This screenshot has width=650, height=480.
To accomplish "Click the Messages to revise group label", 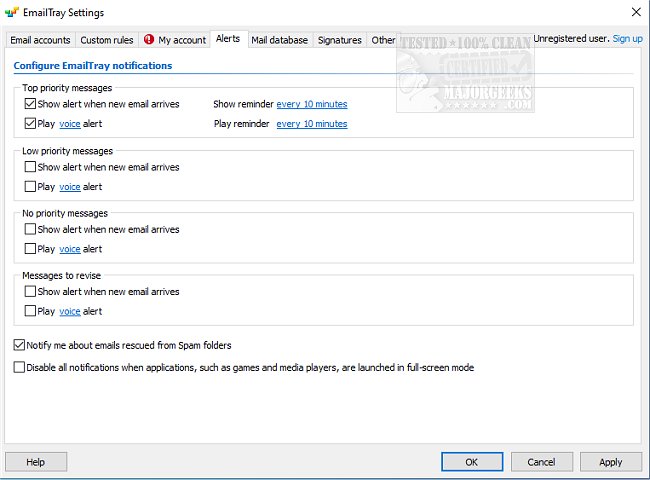I will point(61,276).
